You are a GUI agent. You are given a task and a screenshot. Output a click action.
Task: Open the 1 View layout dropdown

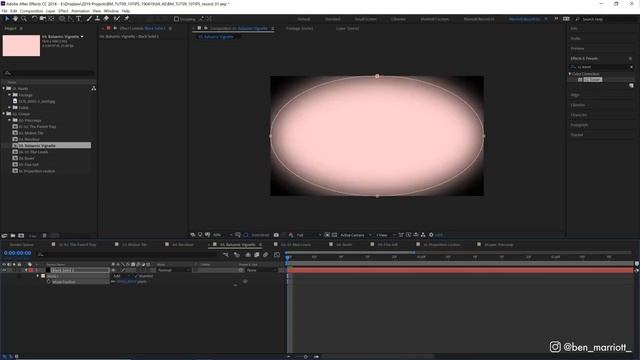385,235
